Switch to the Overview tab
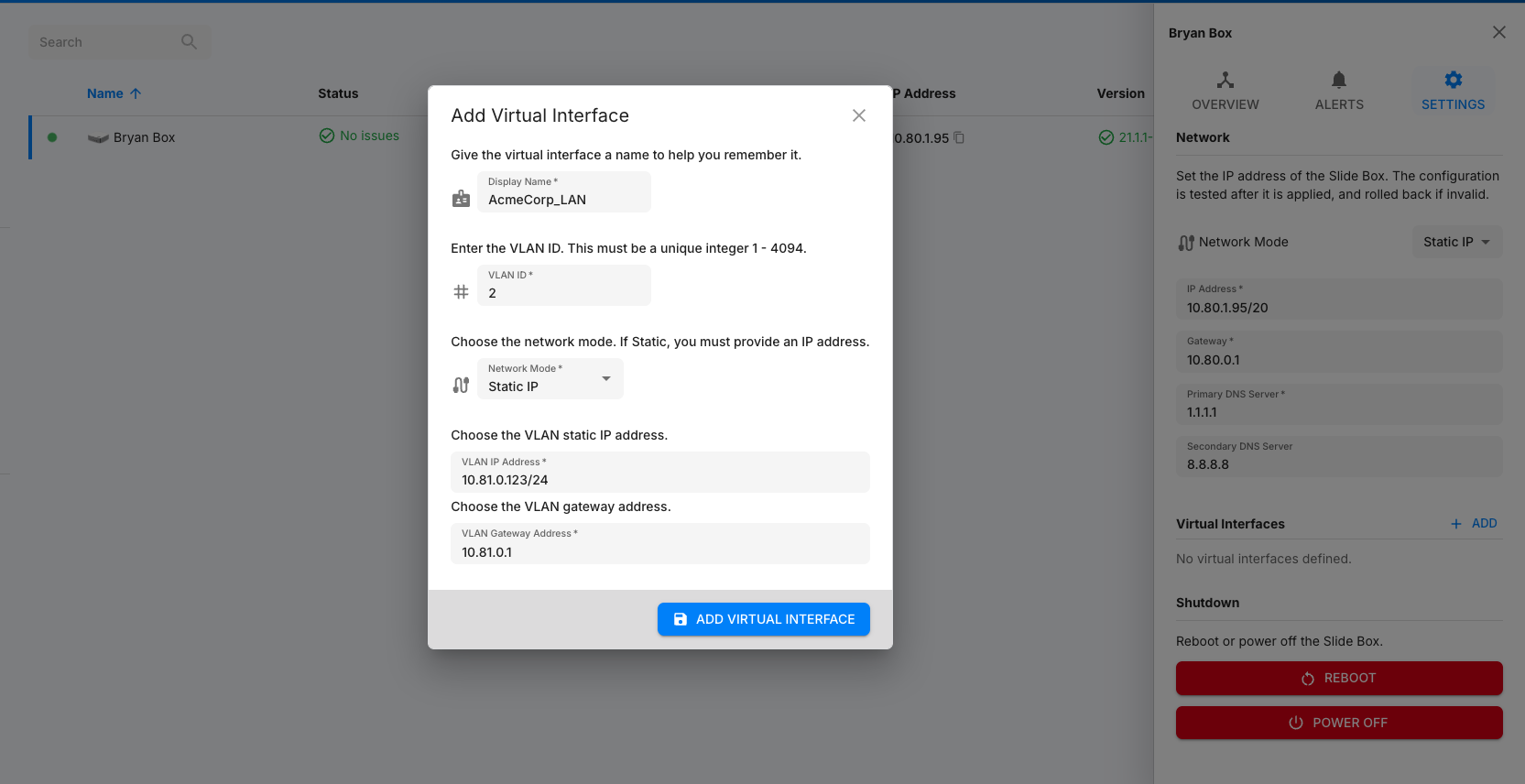 [x=1225, y=91]
